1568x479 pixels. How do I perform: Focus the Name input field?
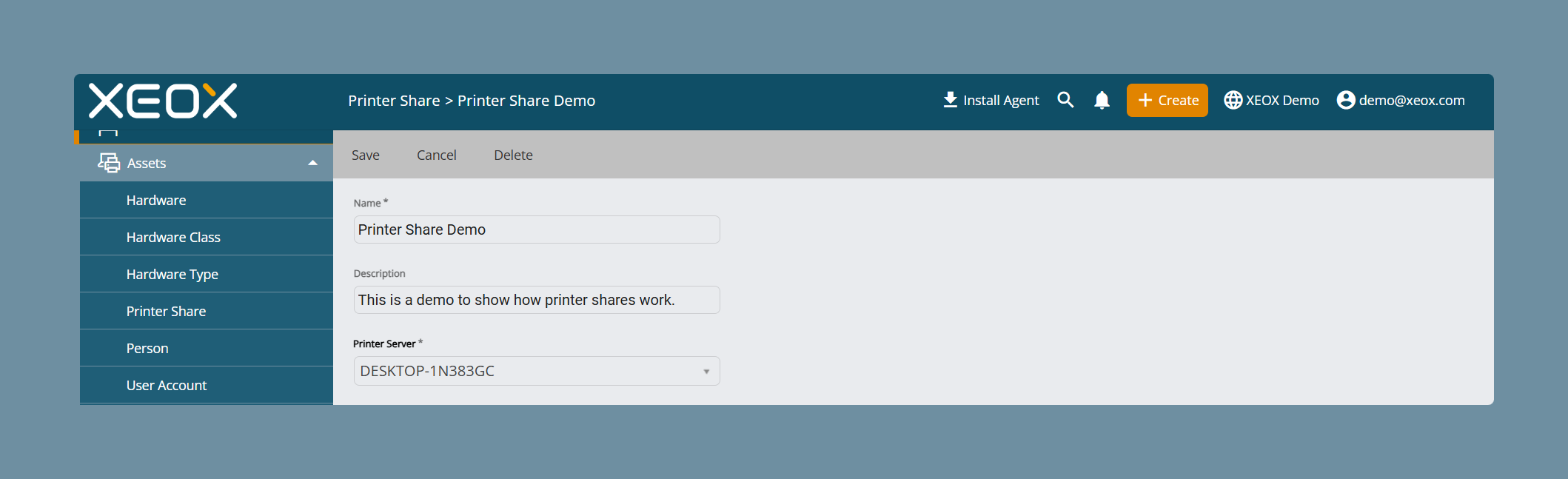pyautogui.click(x=537, y=230)
